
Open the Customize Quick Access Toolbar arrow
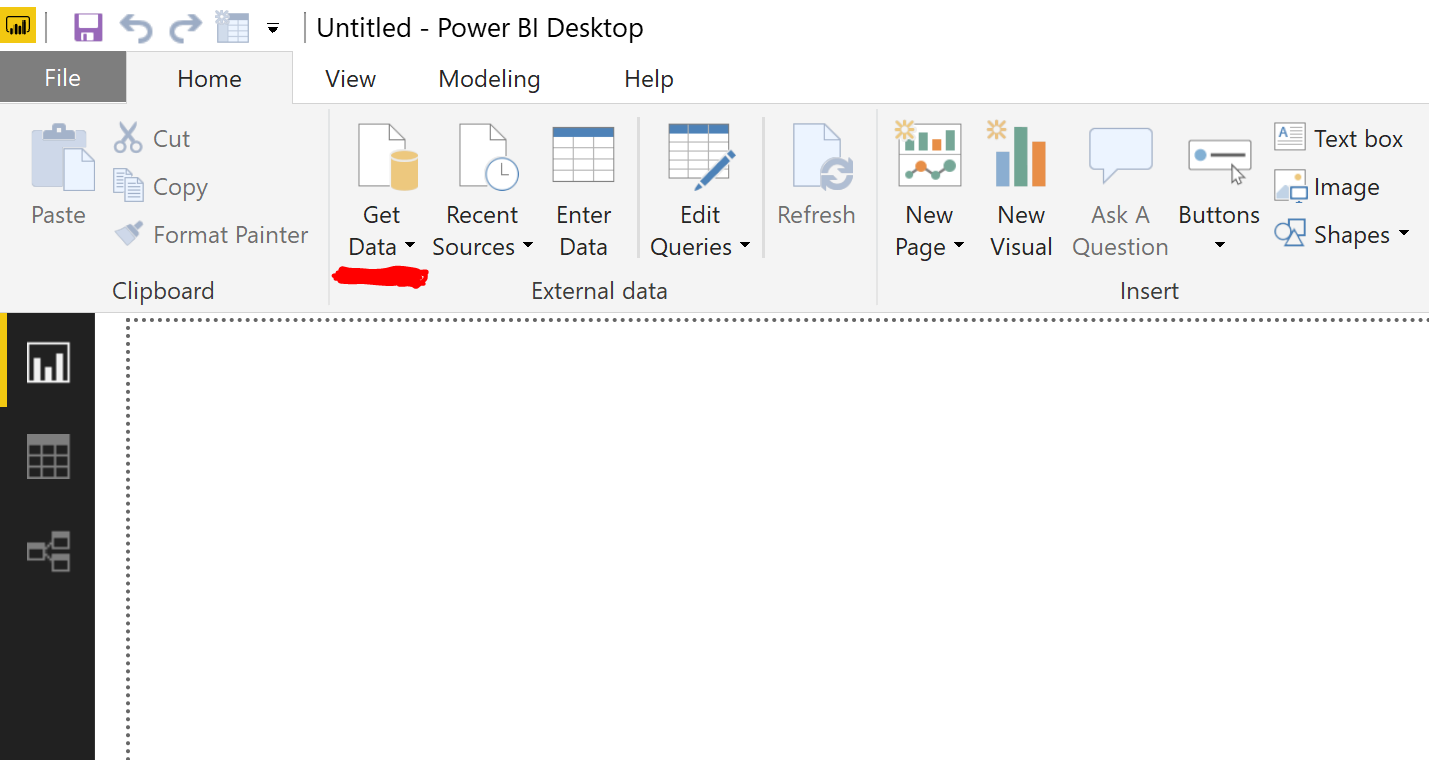coord(273,29)
